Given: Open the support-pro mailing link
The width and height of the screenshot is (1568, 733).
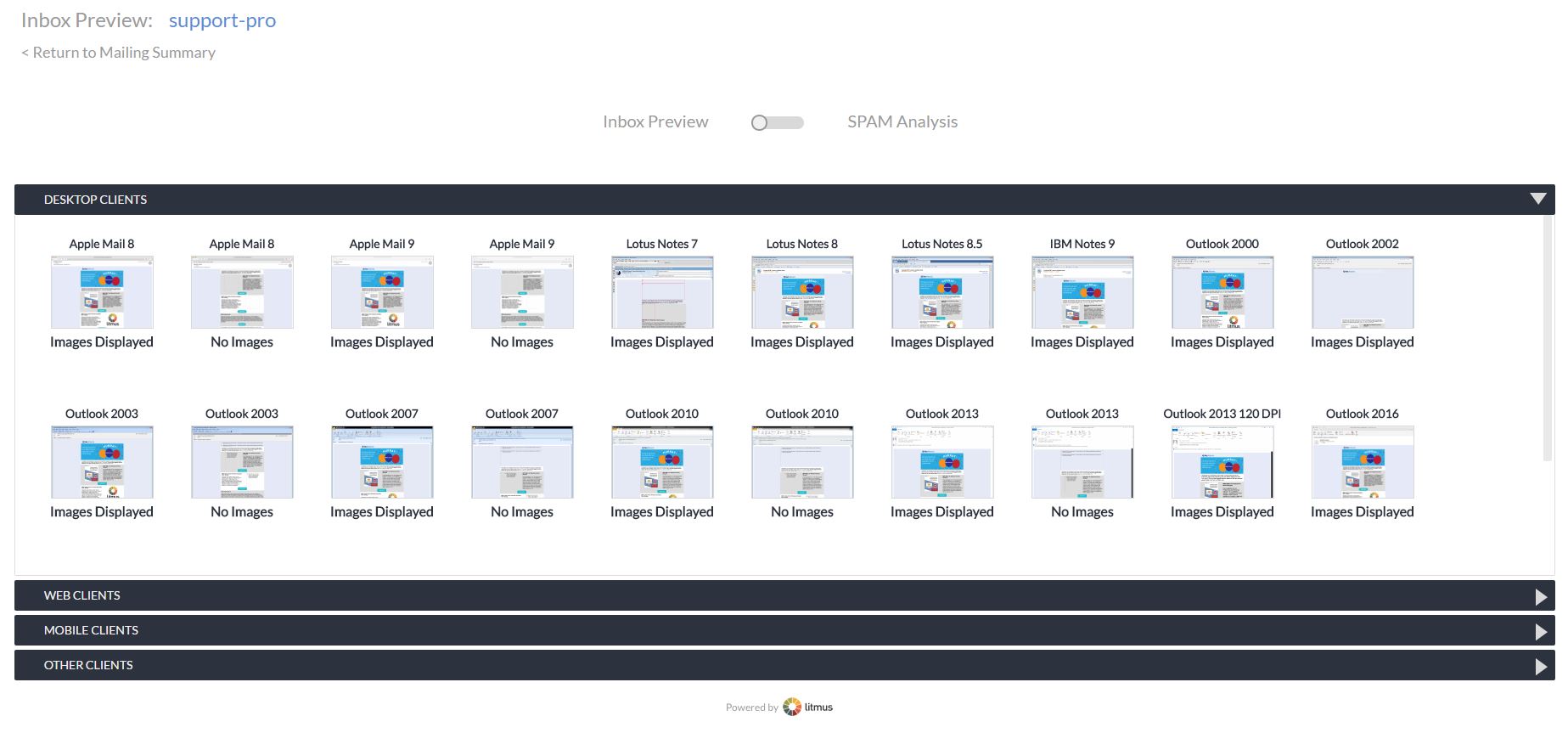Looking at the screenshot, I should [222, 20].
